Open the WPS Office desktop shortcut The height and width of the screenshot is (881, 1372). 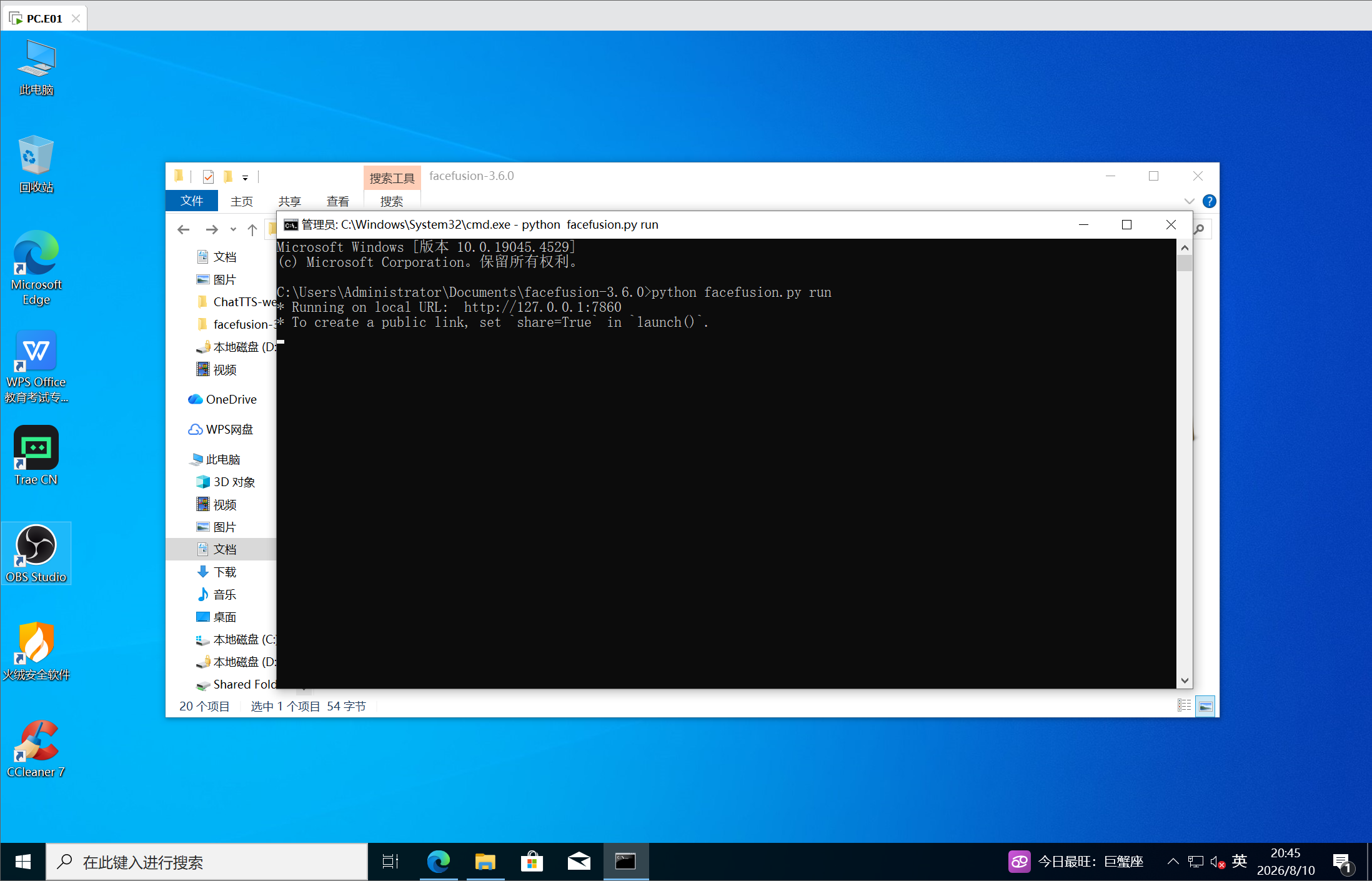click(36, 366)
